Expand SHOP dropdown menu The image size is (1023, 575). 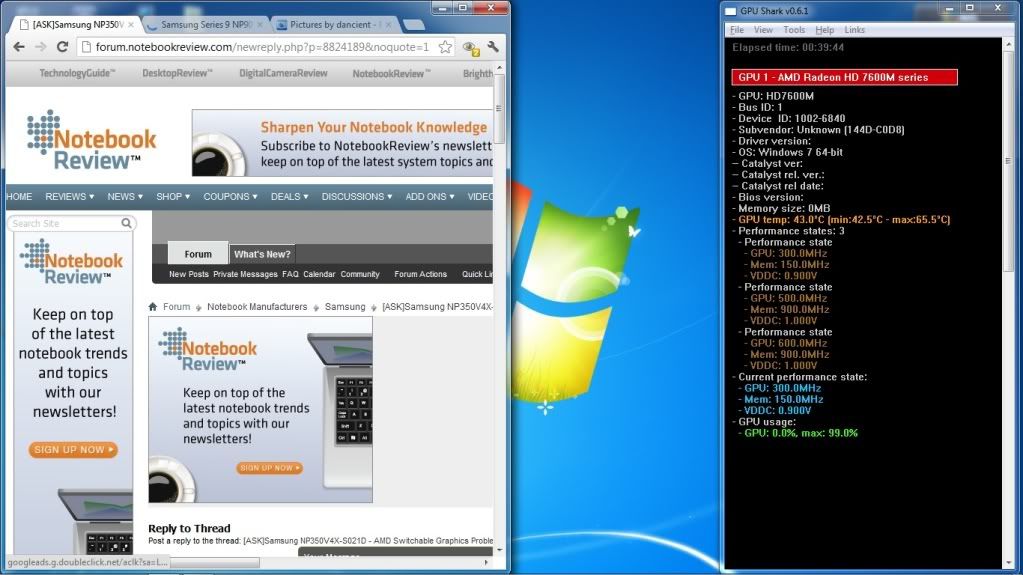173,196
